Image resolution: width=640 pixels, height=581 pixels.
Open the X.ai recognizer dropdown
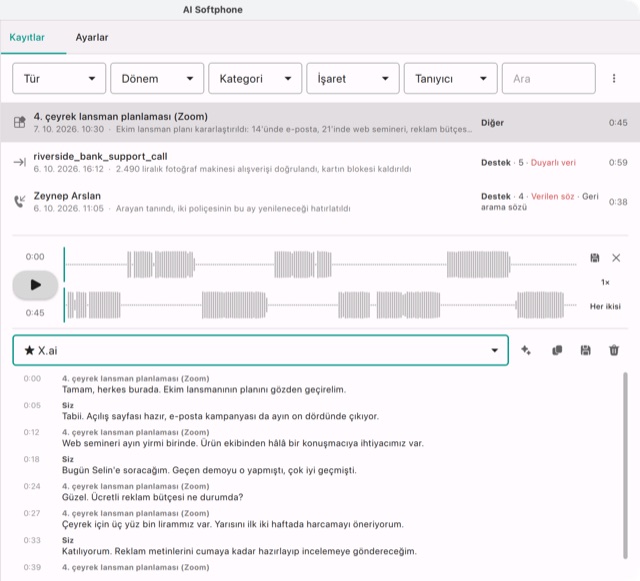(260, 350)
